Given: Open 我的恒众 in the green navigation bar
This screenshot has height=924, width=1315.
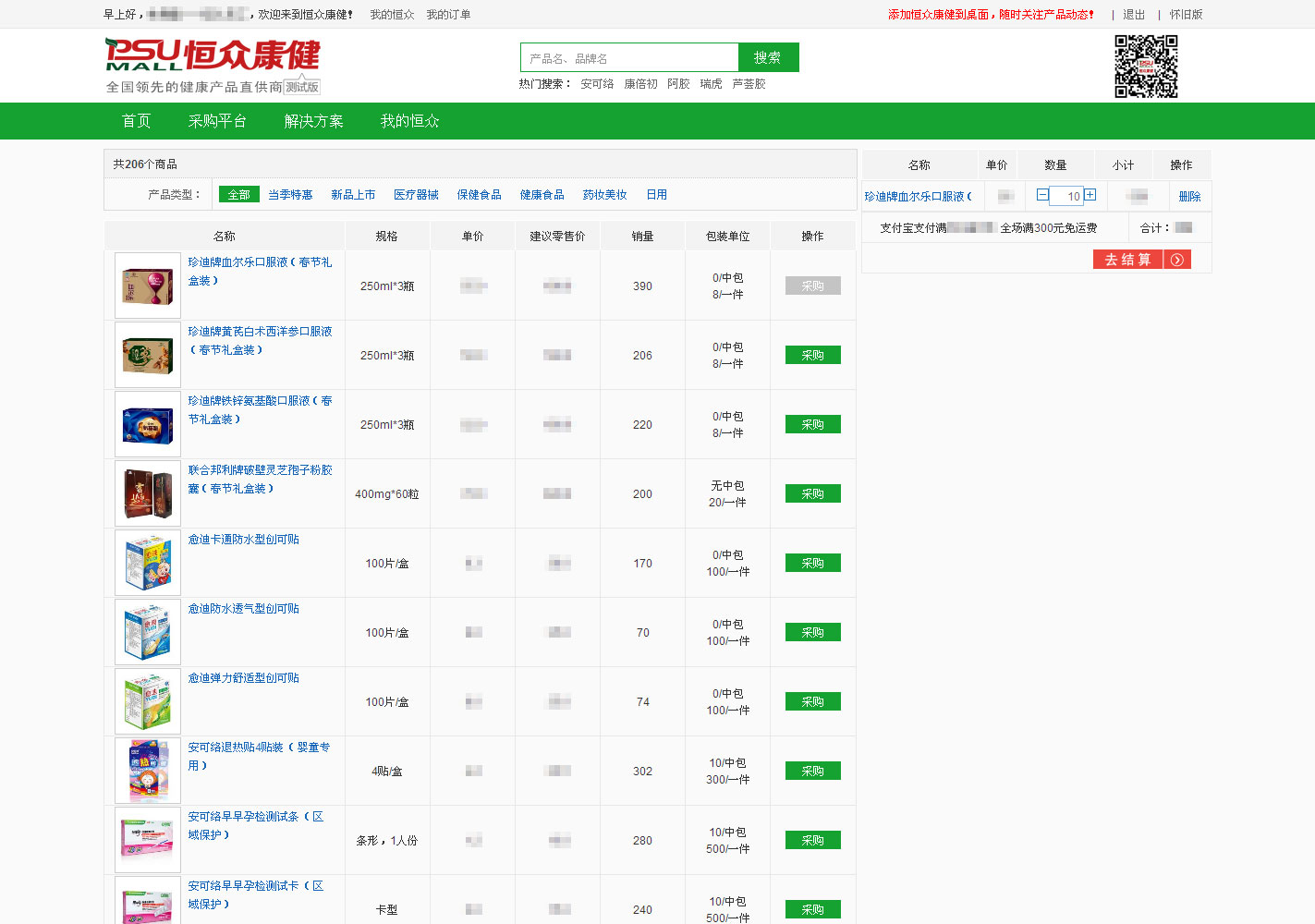Looking at the screenshot, I should click(x=409, y=121).
